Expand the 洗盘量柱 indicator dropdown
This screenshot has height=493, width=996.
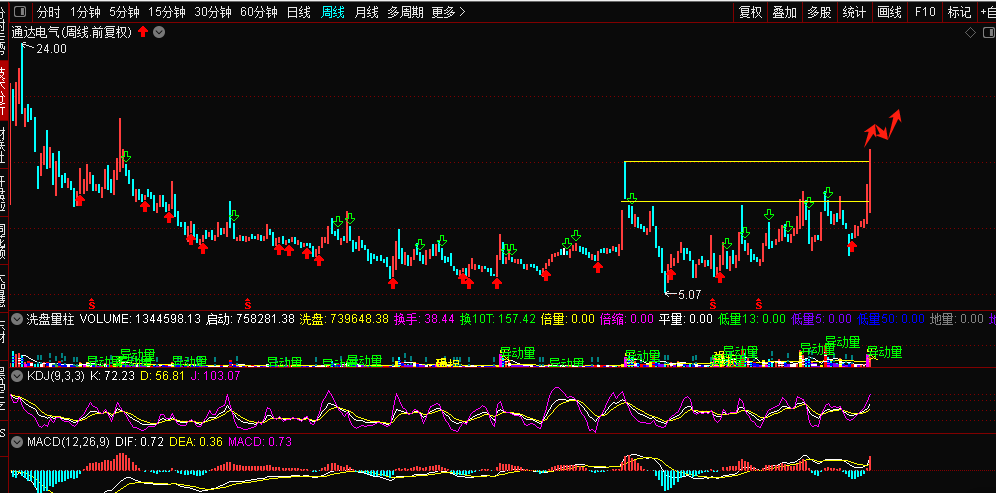coord(17,319)
